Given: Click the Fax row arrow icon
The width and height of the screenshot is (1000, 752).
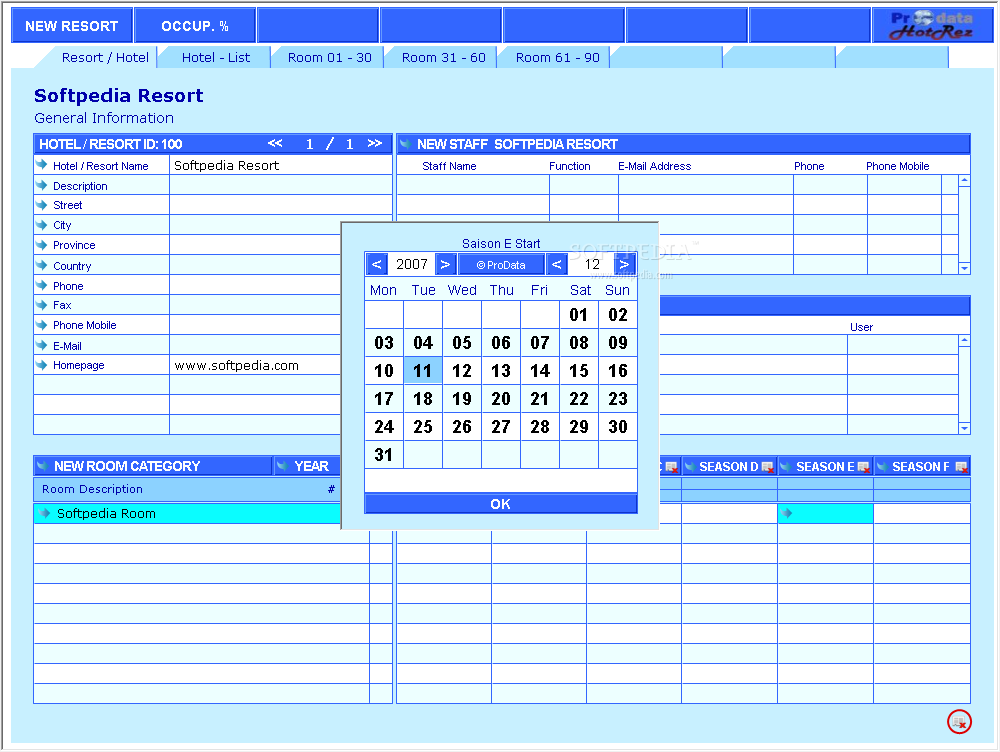Looking at the screenshot, I should click(x=42, y=304).
